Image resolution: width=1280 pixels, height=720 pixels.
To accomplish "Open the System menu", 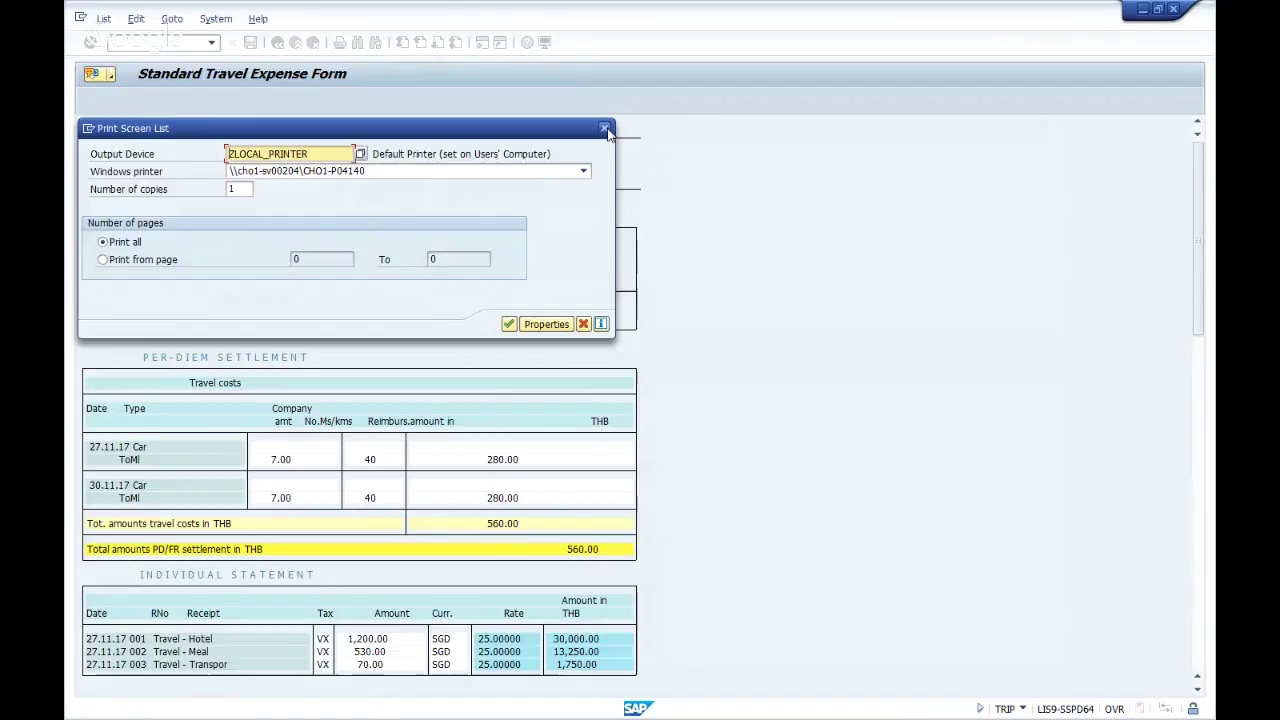I will [216, 18].
